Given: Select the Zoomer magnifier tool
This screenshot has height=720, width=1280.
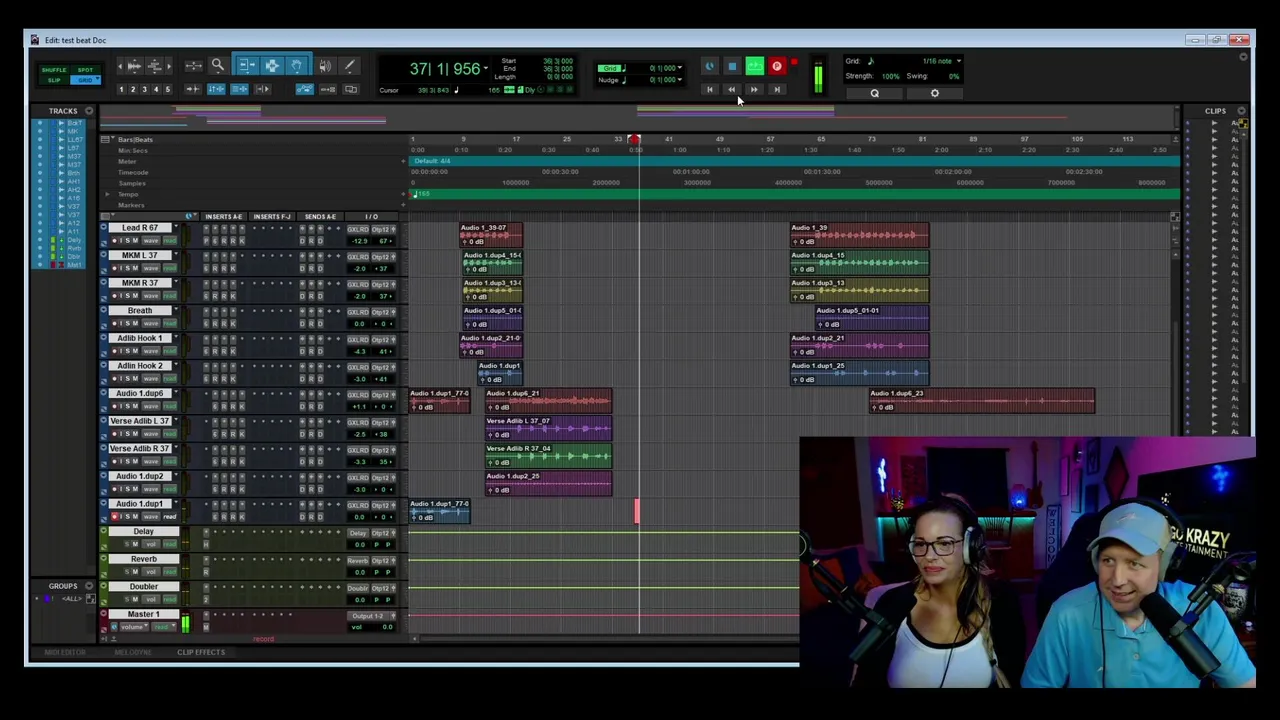Looking at the screenshot, I should 217,66.
